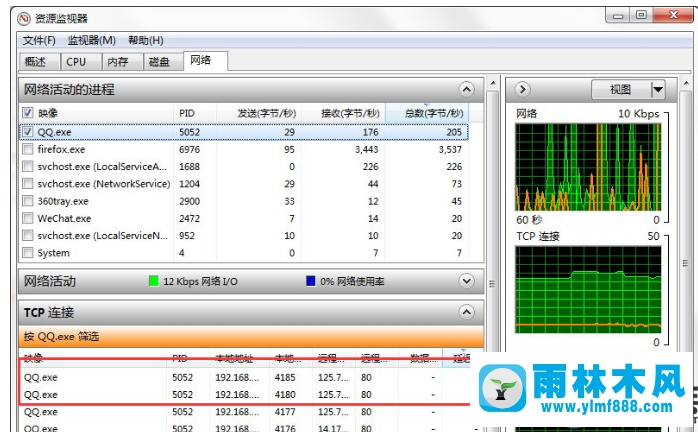
Task: Maximize the Resource Monitor window
Action: [x=641, y=16]
